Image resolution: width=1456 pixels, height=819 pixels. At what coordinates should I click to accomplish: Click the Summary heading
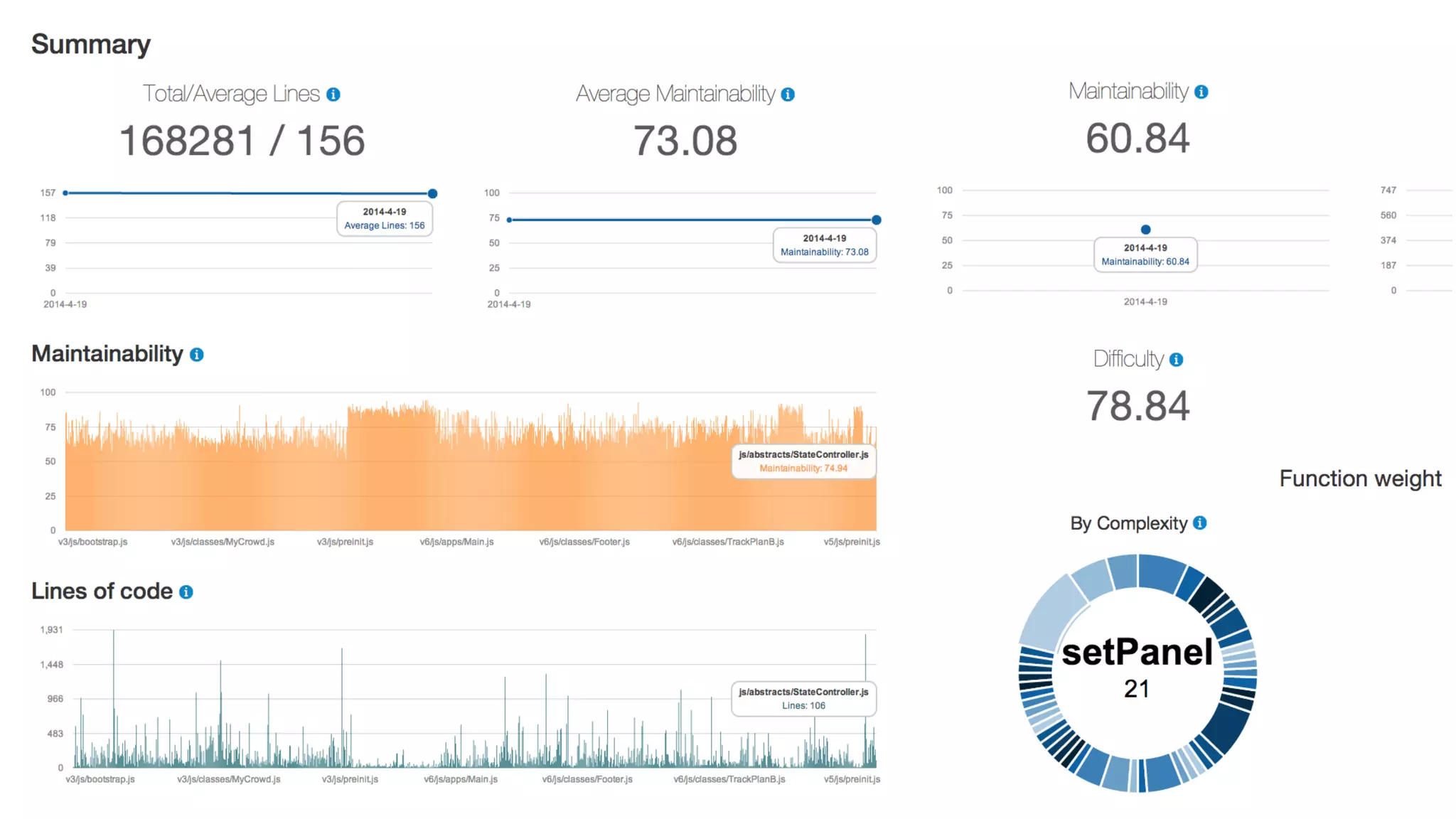[x=91, y=44]
